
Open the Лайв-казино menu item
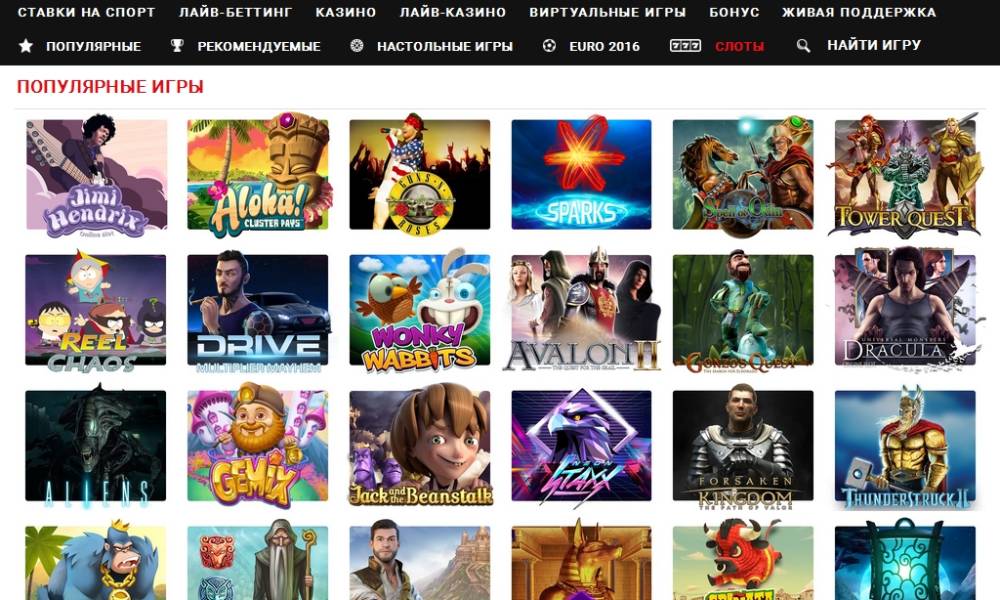[x=453, y=12]
